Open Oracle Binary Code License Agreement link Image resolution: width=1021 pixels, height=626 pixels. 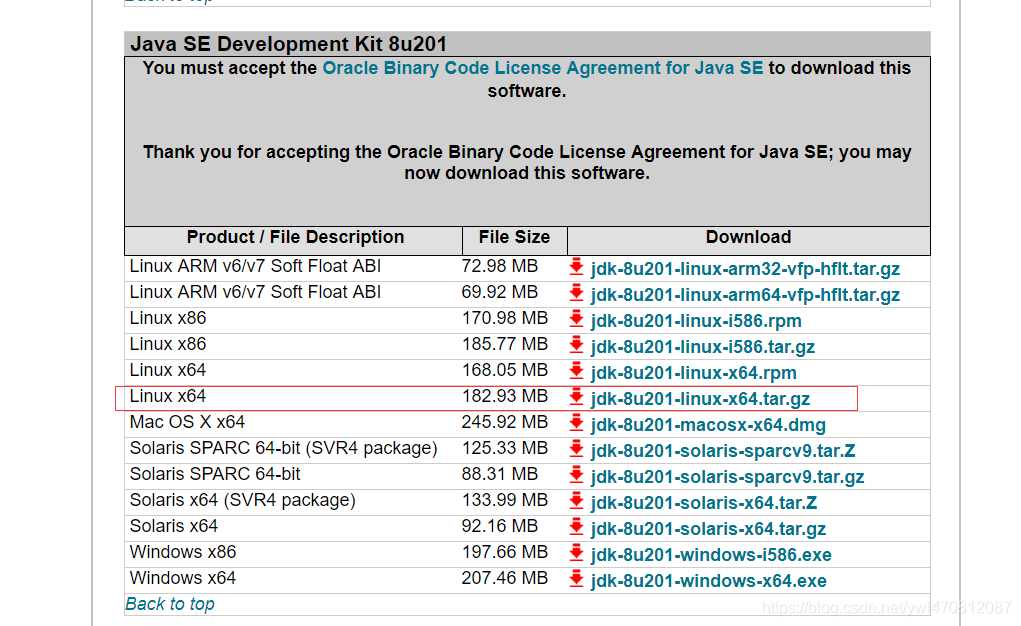tap(542, 68)
